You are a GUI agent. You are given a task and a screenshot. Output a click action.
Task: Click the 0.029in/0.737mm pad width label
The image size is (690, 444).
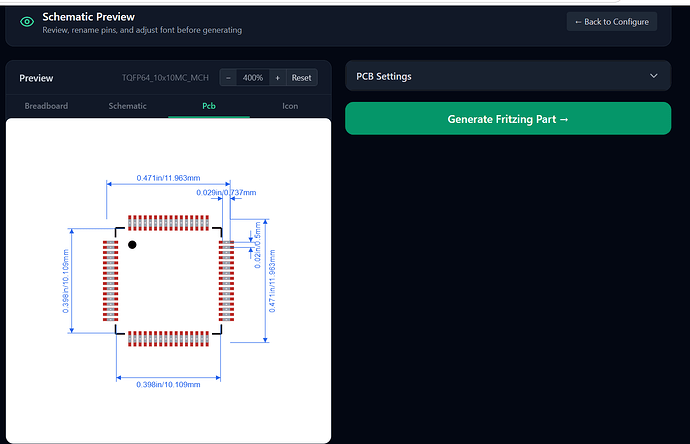click(x=226, y=192)
